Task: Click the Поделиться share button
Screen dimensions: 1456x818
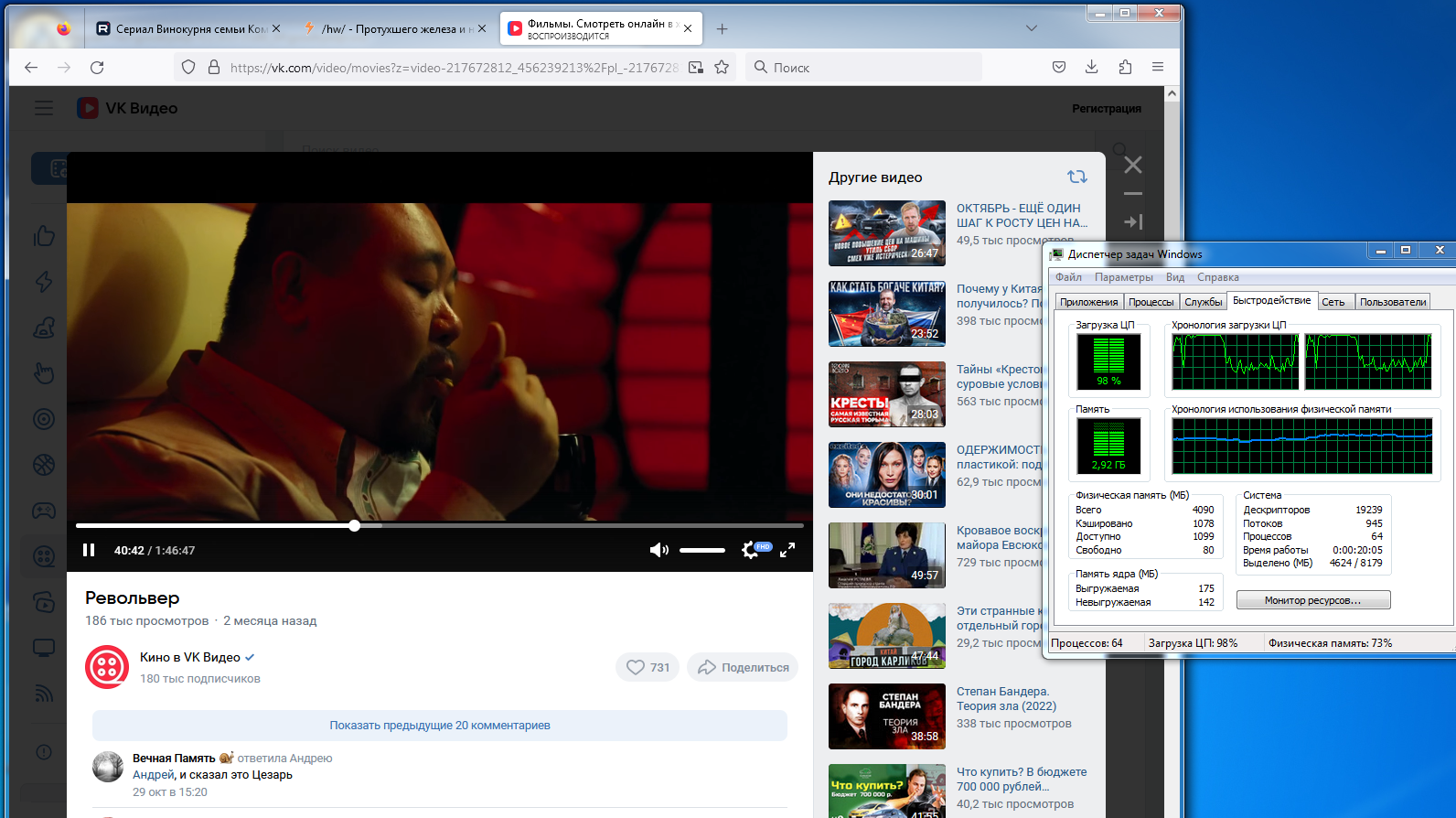Action: coord(743,667)
